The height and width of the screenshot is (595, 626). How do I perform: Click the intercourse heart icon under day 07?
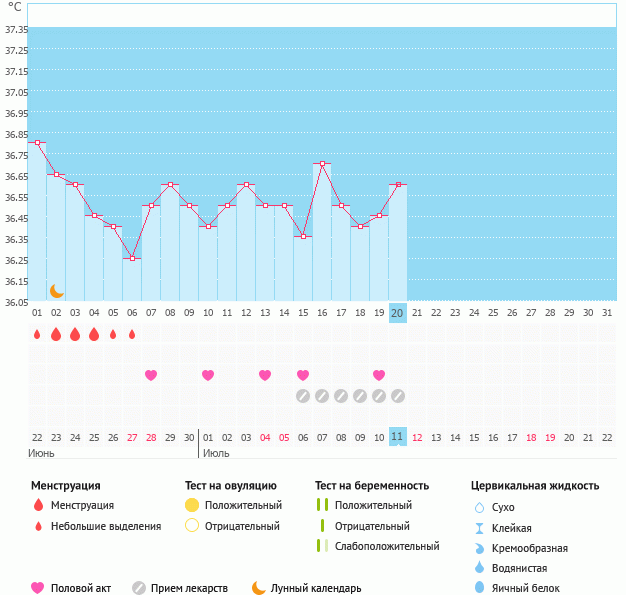point(151,375)
